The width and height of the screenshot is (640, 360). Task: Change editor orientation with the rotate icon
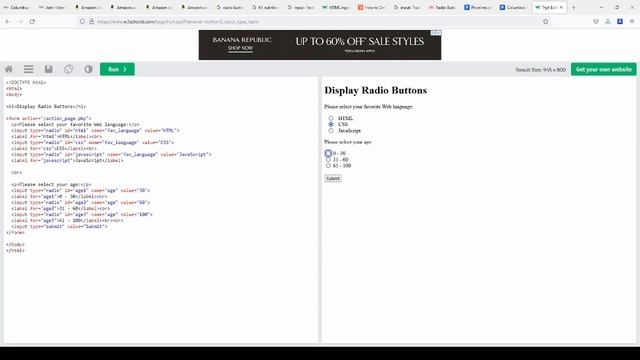click(x=69, y=69)
